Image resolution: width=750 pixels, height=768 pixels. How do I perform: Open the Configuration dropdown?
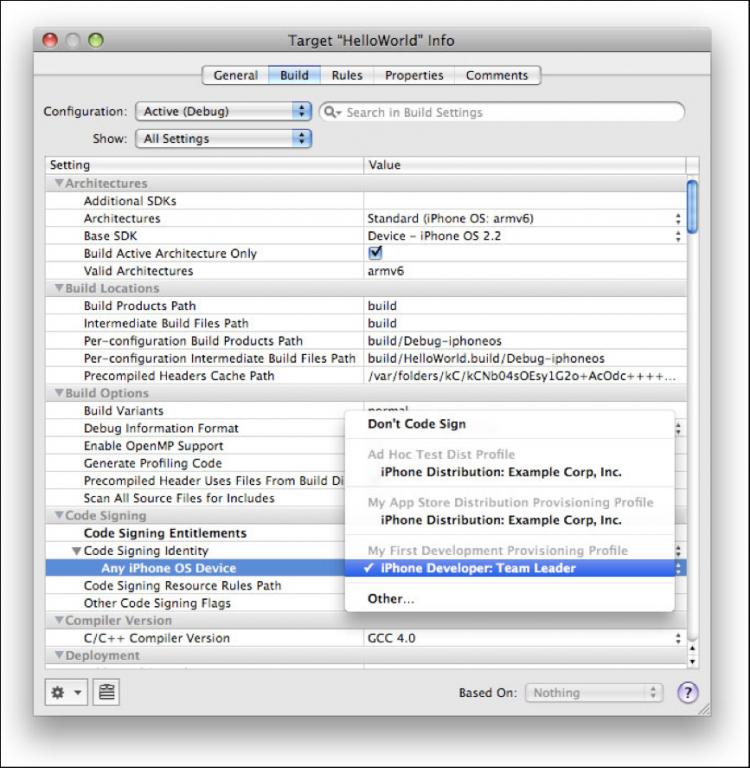click(223, 111)
